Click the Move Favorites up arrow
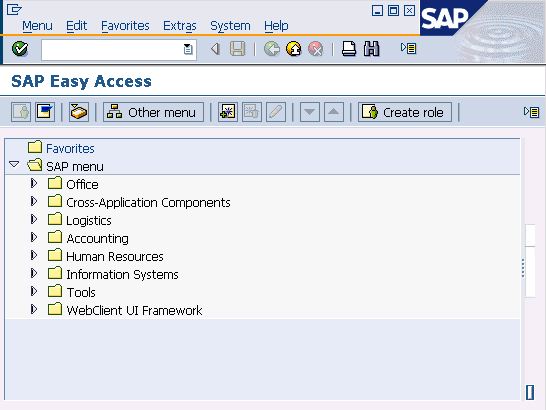The height and width of the screenshot is (410, 546). pos(334,112)
